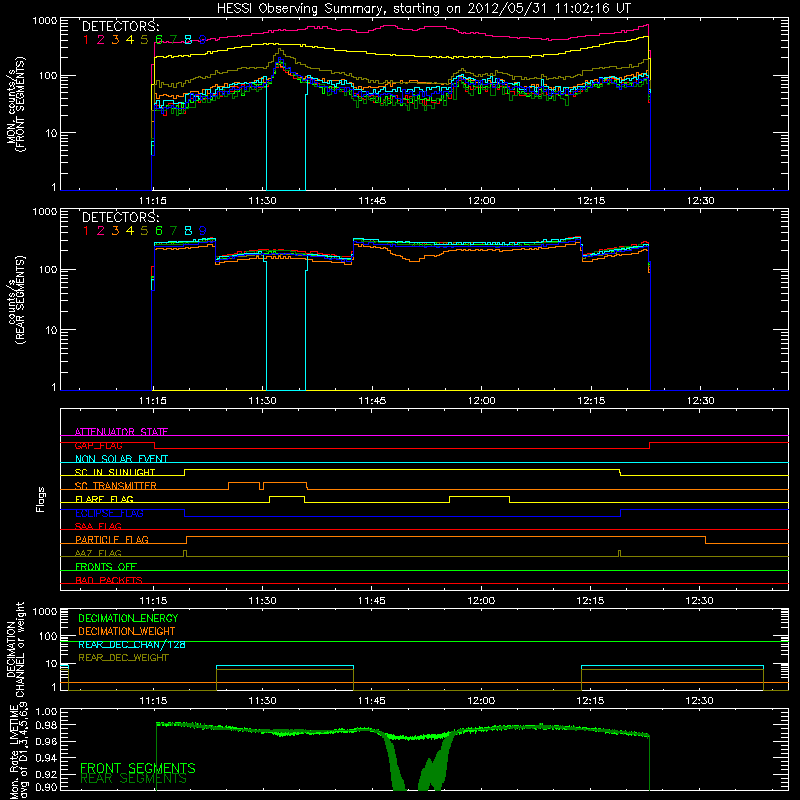Select 10 on rear segments y-axis
800x800 pixels.
pos(51,330)
